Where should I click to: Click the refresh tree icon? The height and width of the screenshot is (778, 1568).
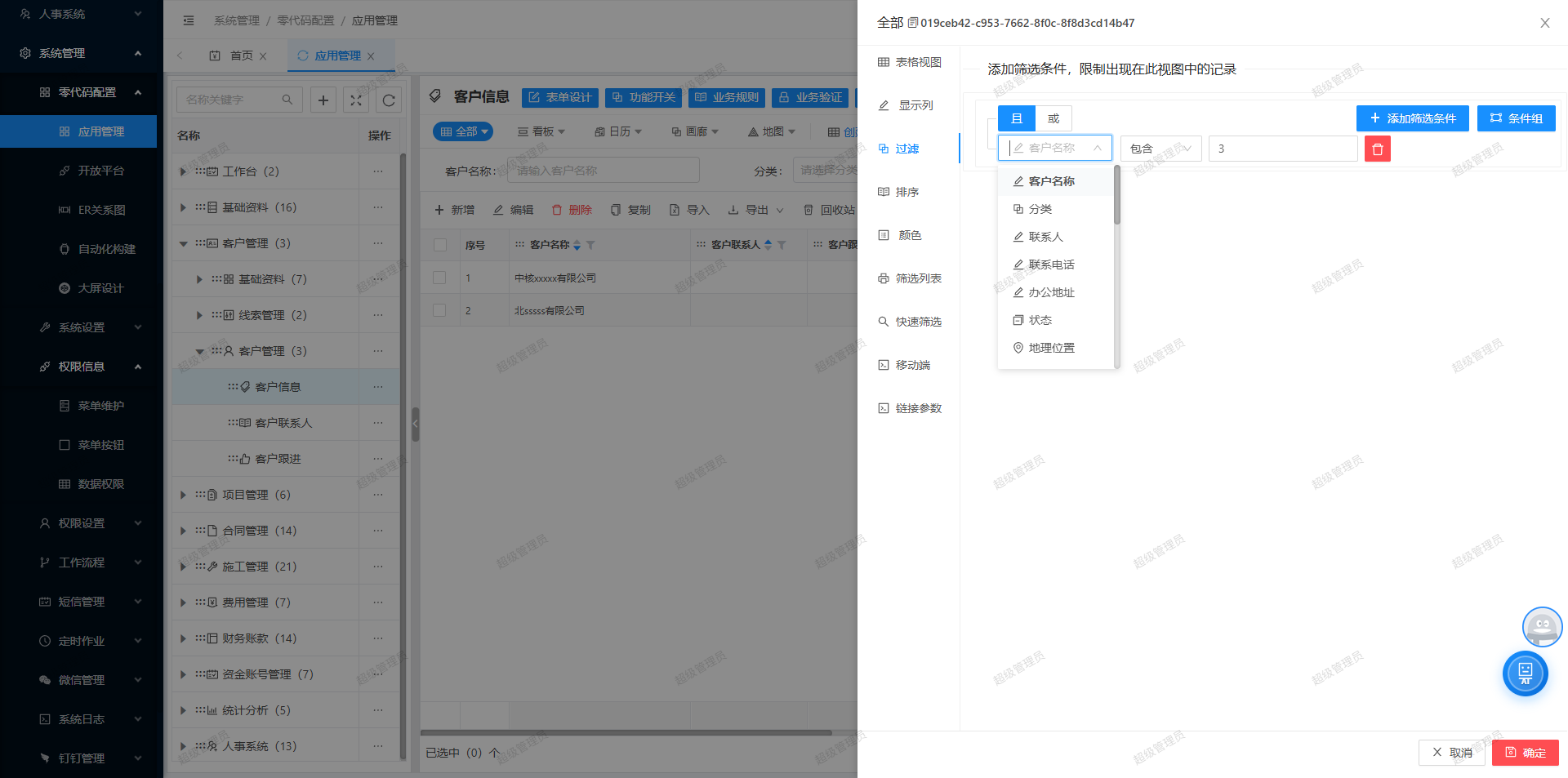(x=389, y=100)
